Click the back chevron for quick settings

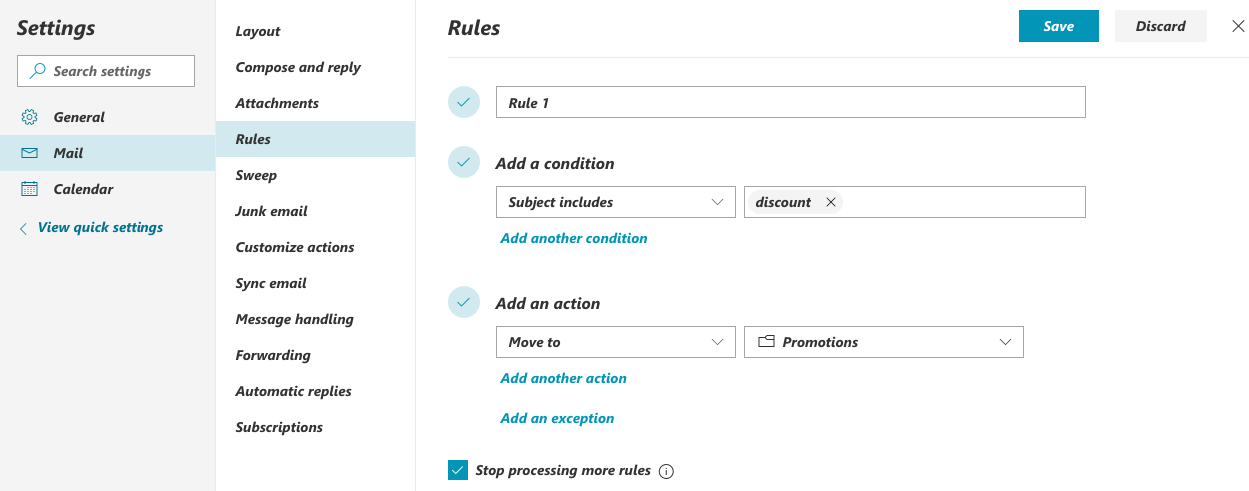point(24,228)
